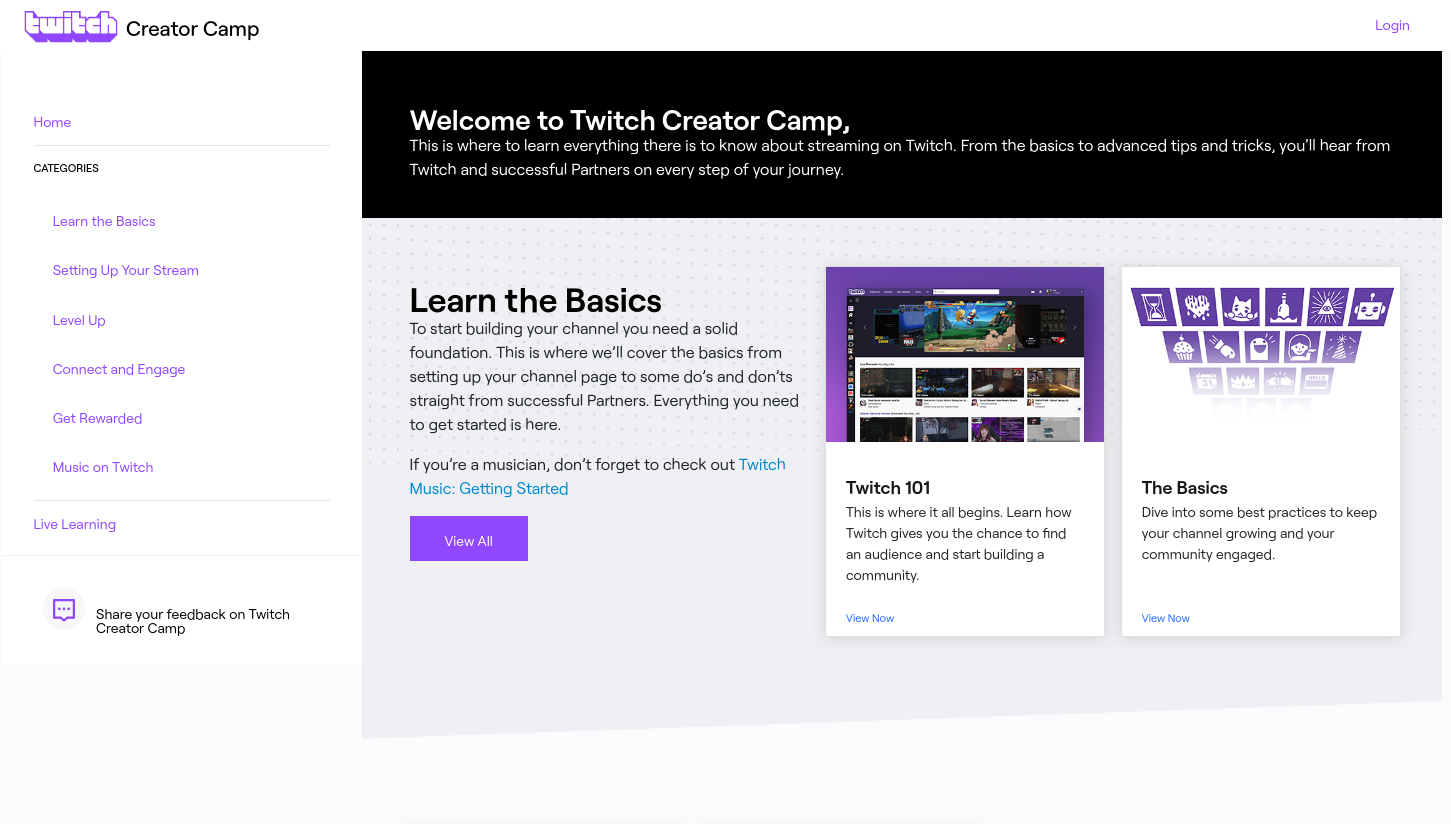Image resolution: width=1451 pixels, height=824 pixels.
Task: Click the Twitch logo
Action: pyautogui.click(x=71, y=26)
